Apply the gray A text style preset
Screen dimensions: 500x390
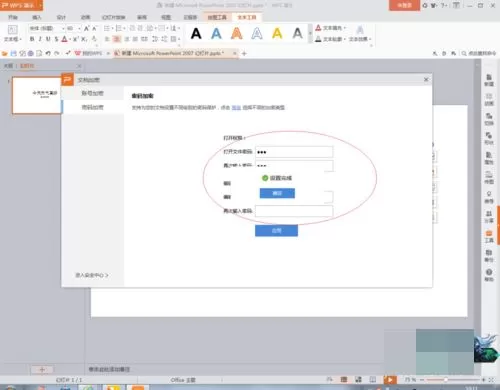click(298, 33)
